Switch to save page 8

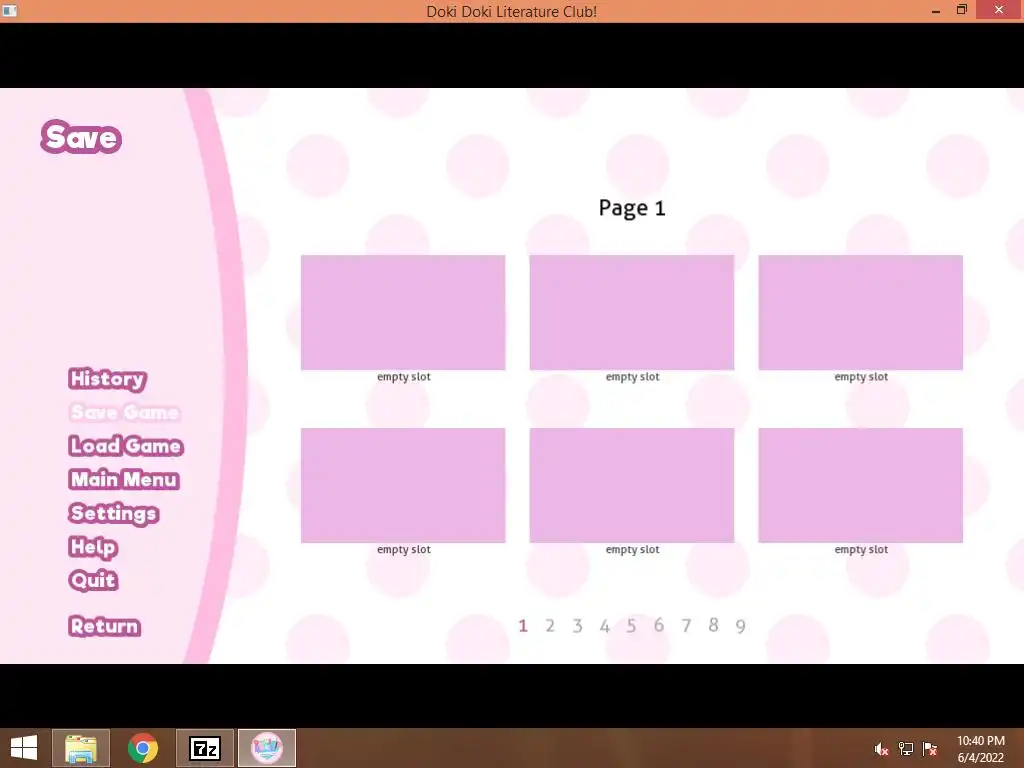click(714, 626)
